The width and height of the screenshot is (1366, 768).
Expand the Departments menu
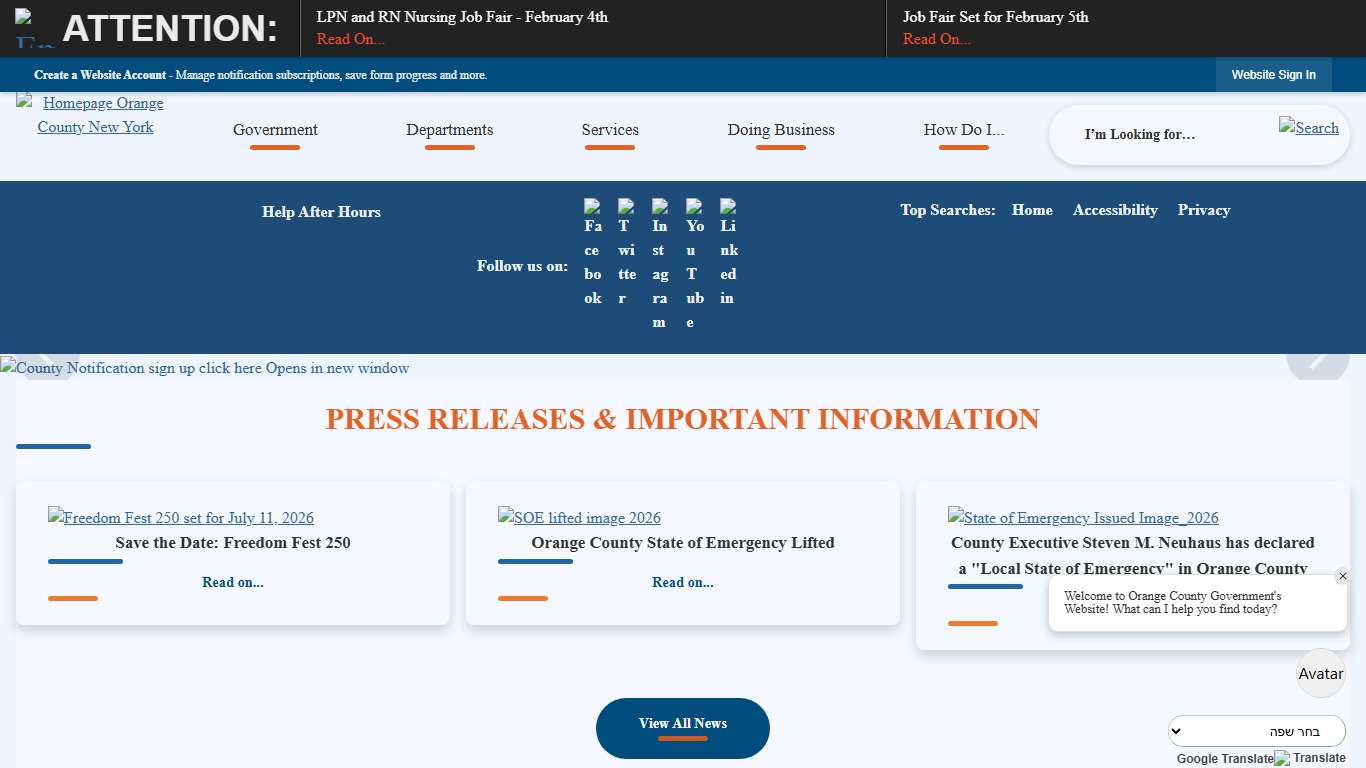click(449, 130)
